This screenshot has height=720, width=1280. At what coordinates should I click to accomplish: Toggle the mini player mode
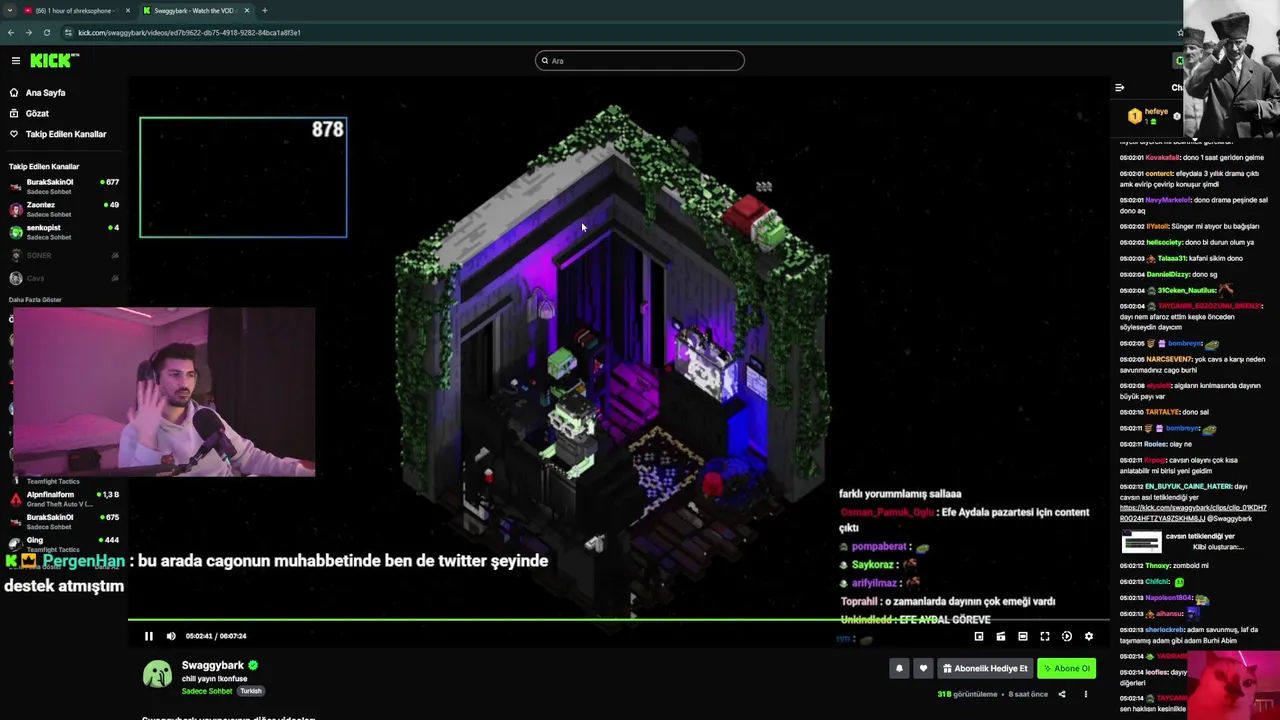pyautogui.click(x=979, y=636)
